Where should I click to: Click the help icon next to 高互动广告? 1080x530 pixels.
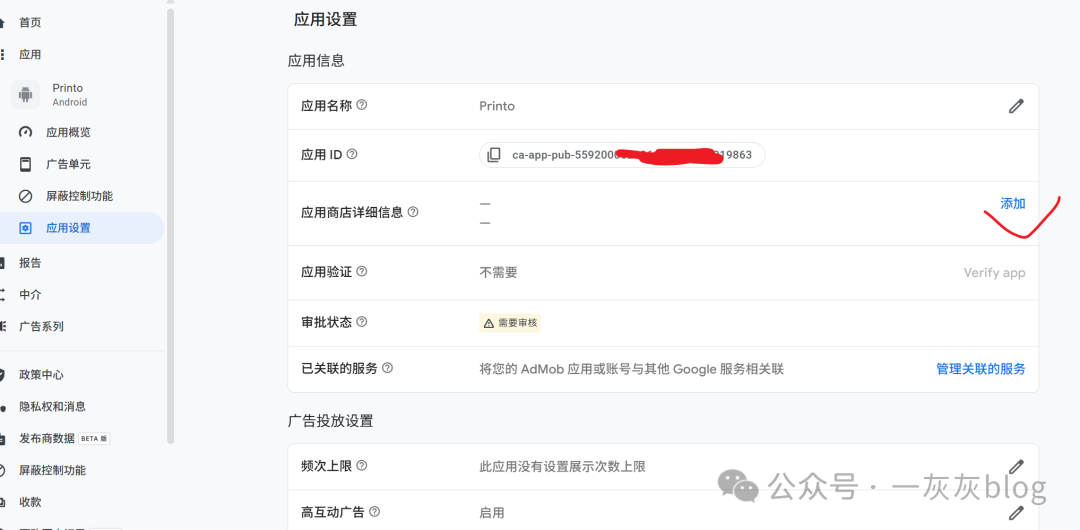(x=374, y=511)
